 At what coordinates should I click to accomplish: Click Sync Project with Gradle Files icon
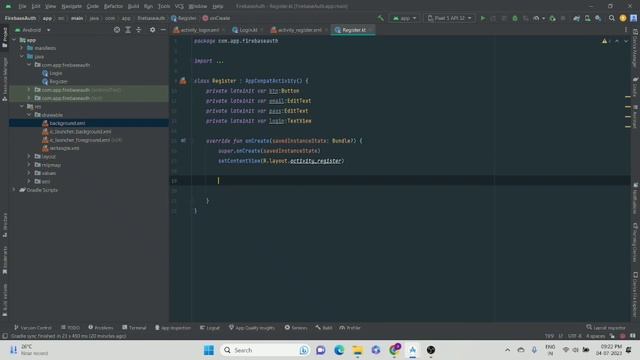pyautogui.click(x=576, y=18)
